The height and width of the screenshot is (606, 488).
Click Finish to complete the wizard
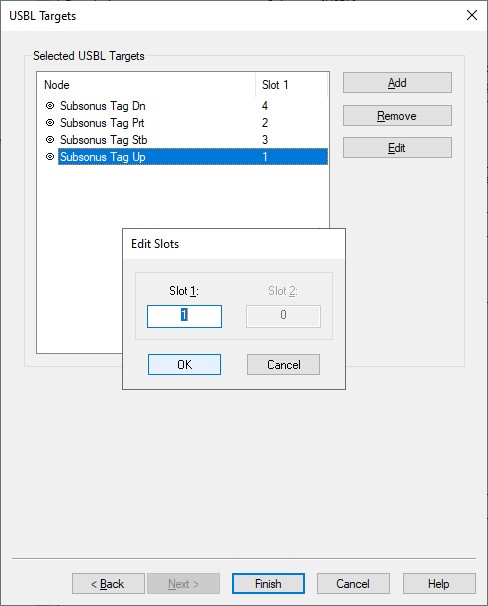pos(268,584)
